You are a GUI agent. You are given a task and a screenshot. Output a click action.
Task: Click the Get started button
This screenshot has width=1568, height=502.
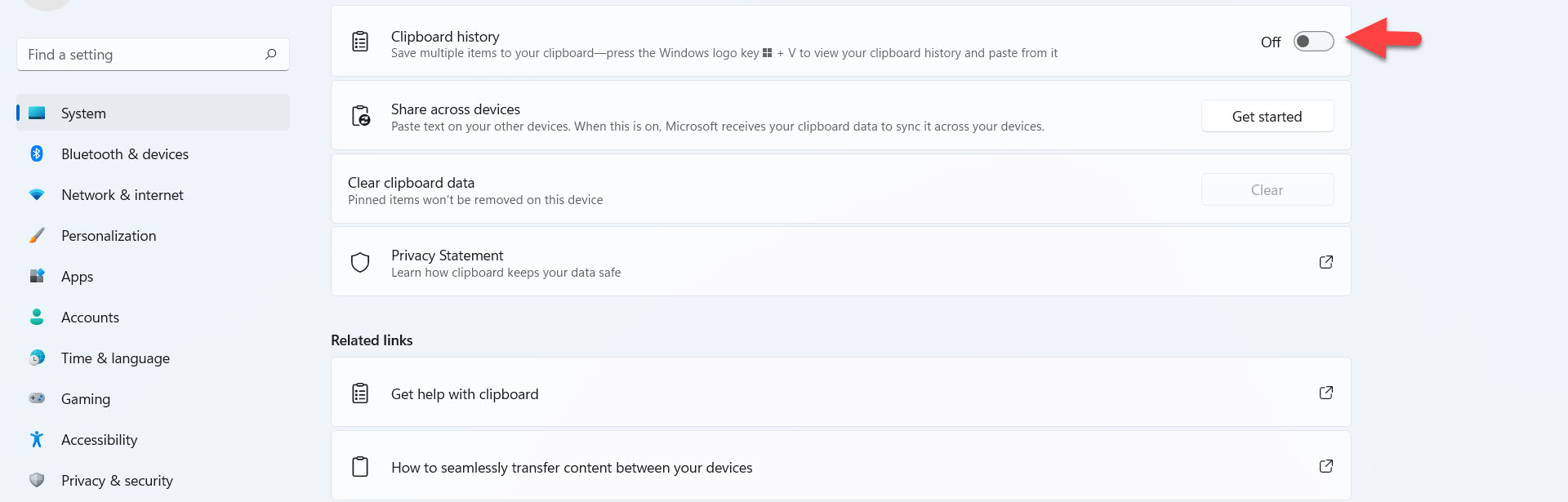click(x=1267, y=117)
